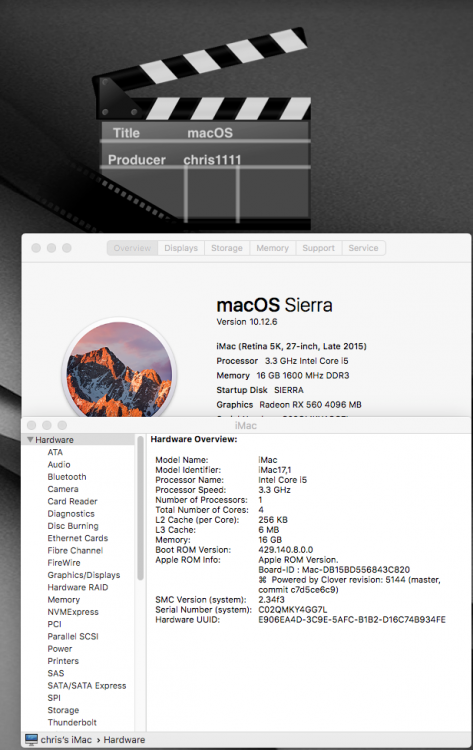Select NVMExpress in the sidebar

73,612
